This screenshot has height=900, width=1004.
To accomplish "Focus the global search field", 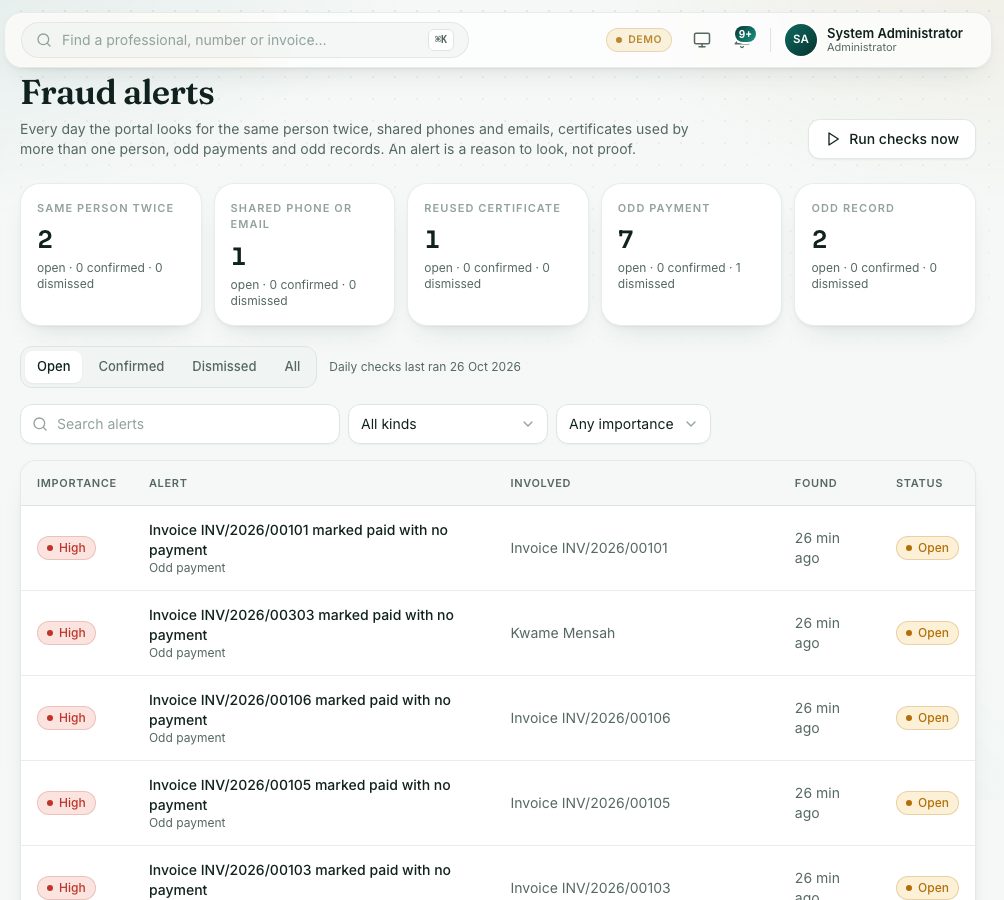I will tap(245, 40).
